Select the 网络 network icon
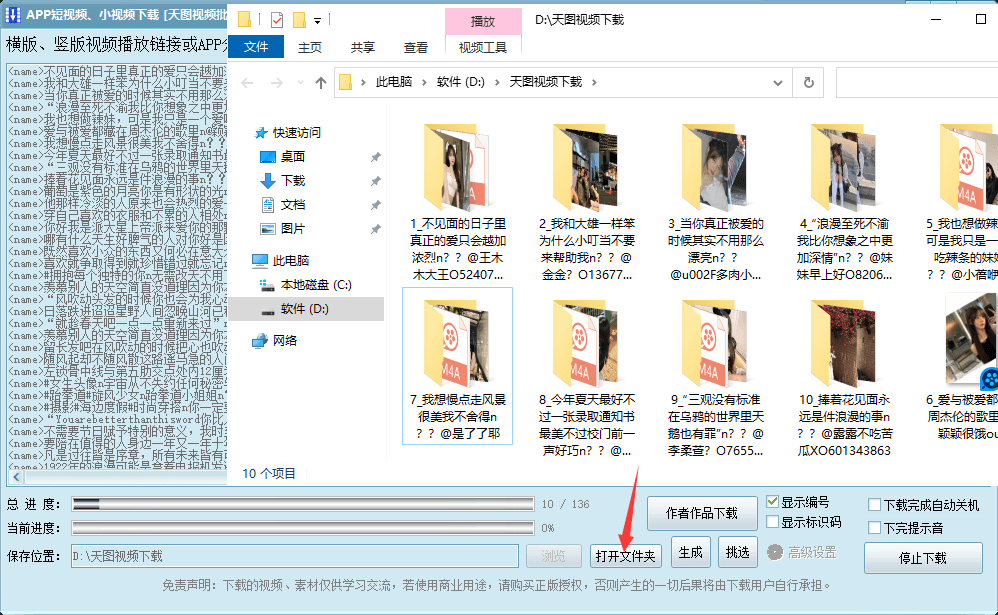Screen dimensions: 998x615 pos(260,341)
